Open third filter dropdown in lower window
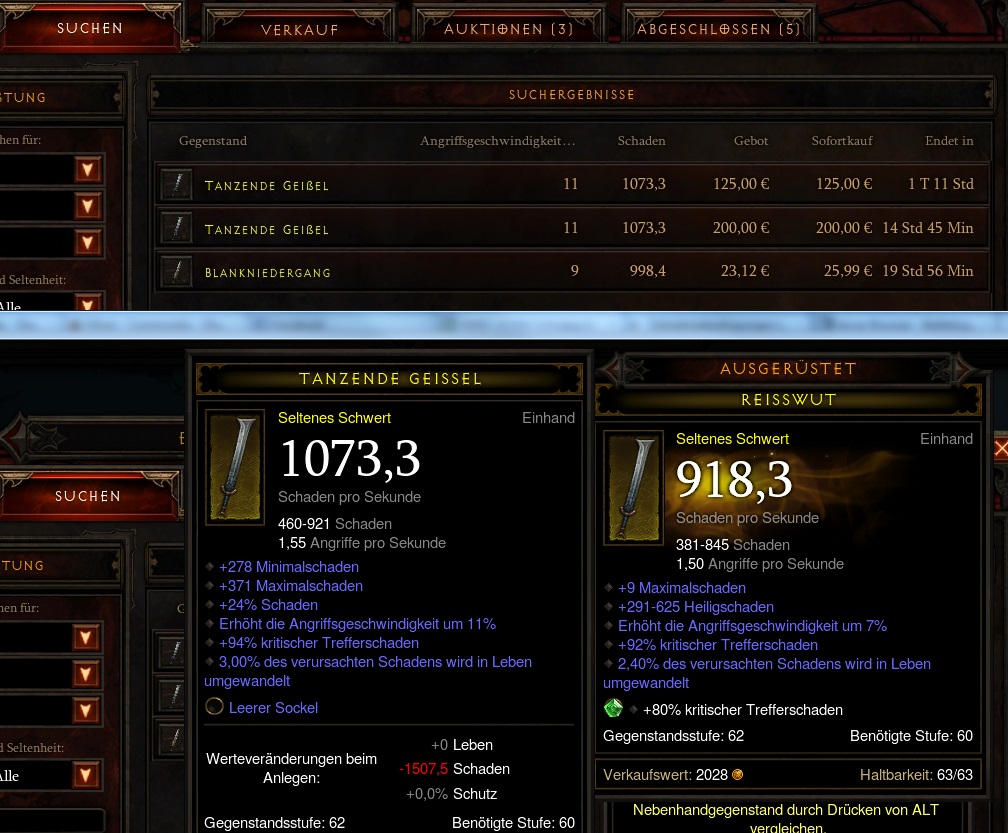1008x833 pixels. [x=86, y=710]
